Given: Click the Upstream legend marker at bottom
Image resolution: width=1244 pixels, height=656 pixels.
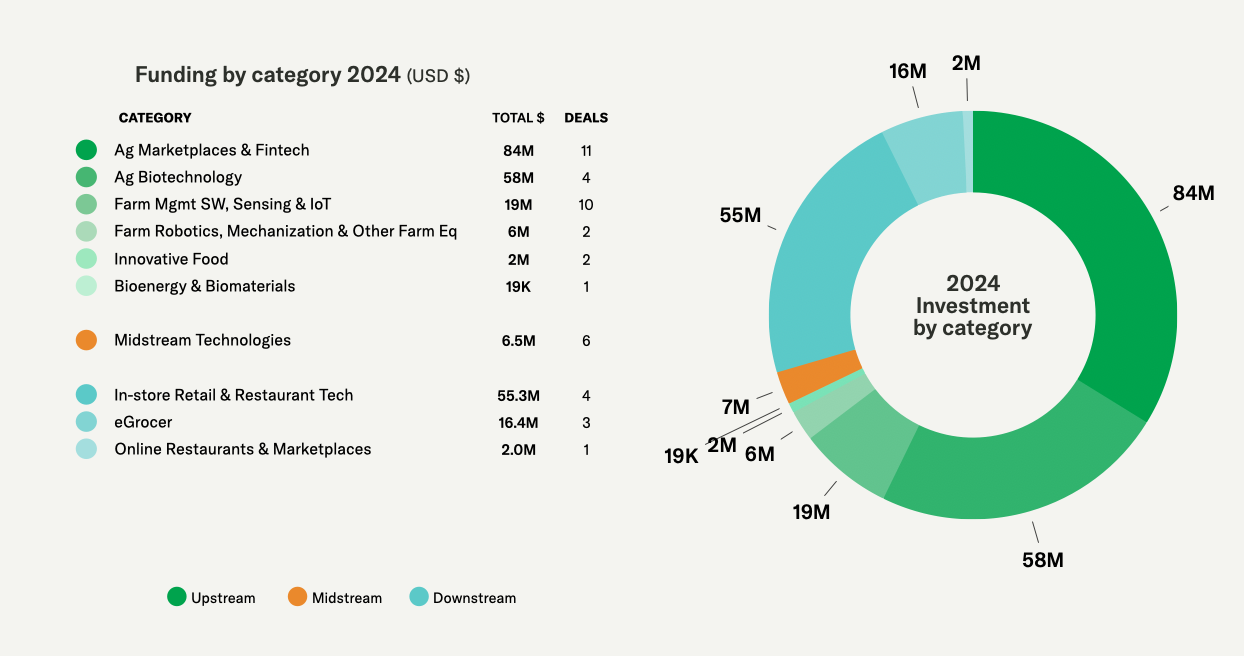Looking at the screenshot, I should 177,597.
